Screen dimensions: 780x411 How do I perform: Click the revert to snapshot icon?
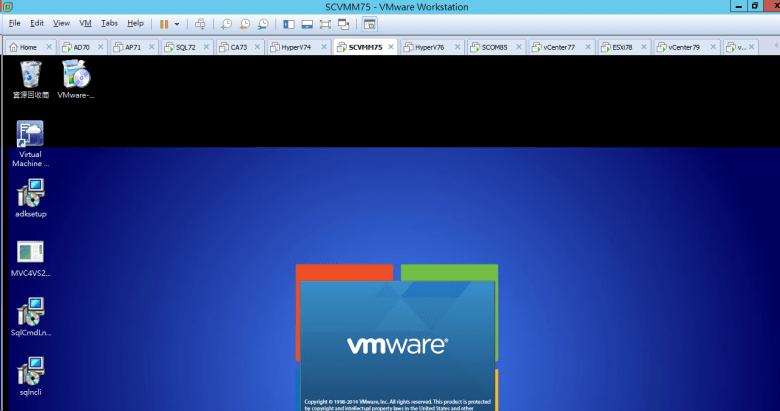(x=245, y=23)
